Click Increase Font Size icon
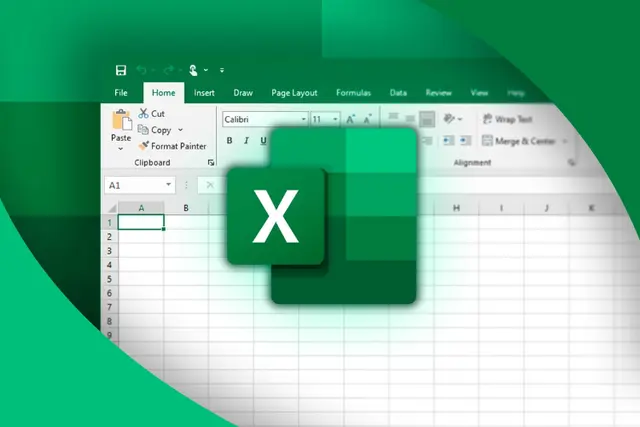640x427 pixels. click(x=350, y=119)
